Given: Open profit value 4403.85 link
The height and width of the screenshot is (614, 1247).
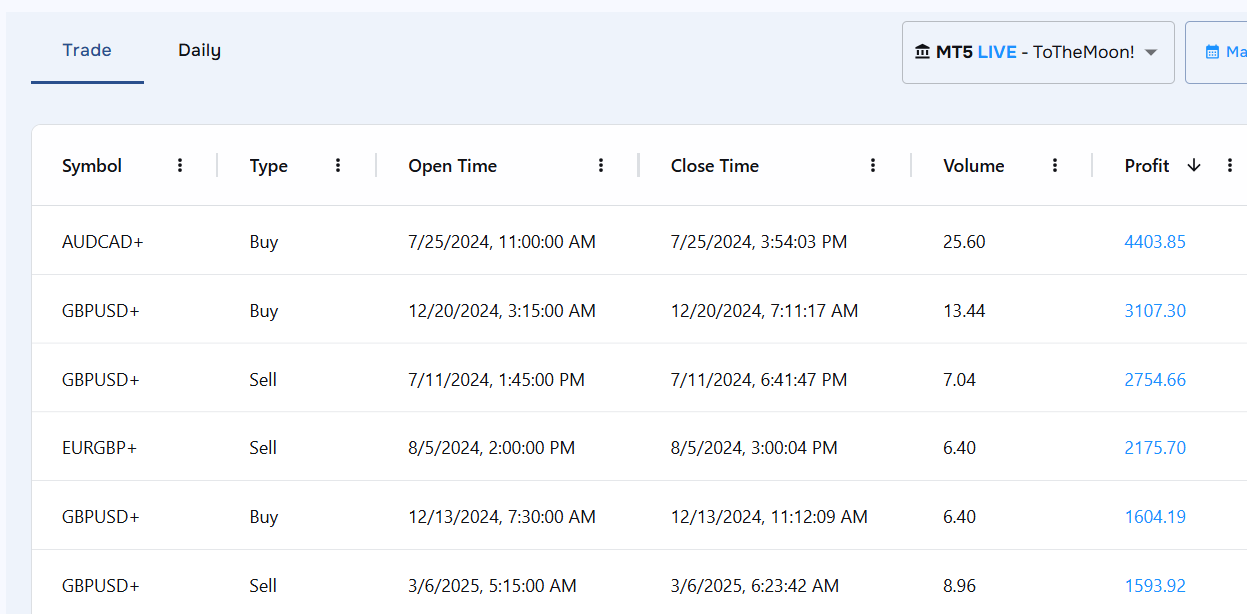Looking at the screenshot, I should point(1154,242).
